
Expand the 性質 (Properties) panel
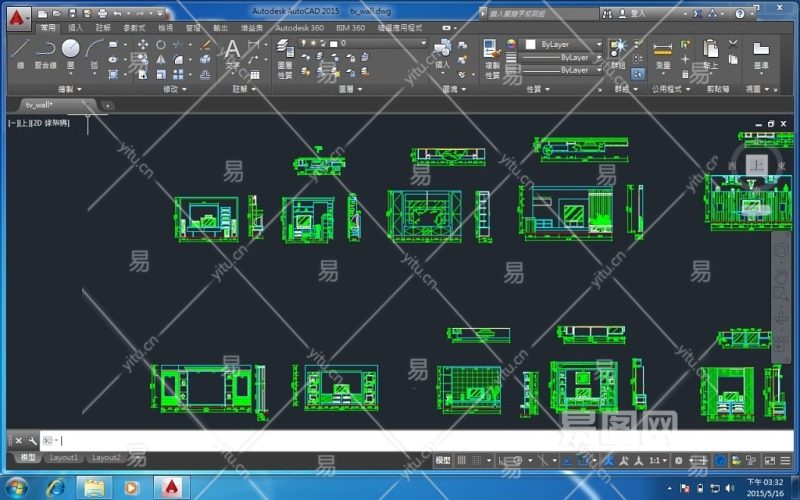(x=538, y=89)
